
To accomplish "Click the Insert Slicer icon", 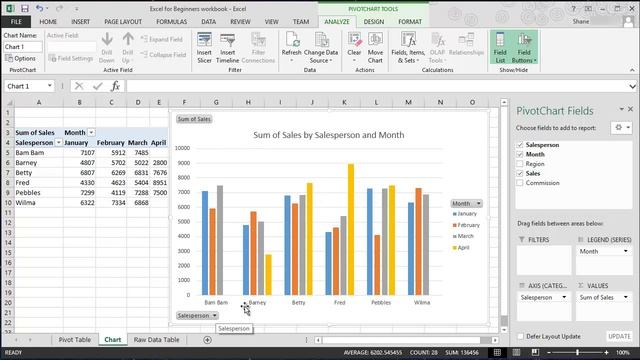I will (204, 48).
